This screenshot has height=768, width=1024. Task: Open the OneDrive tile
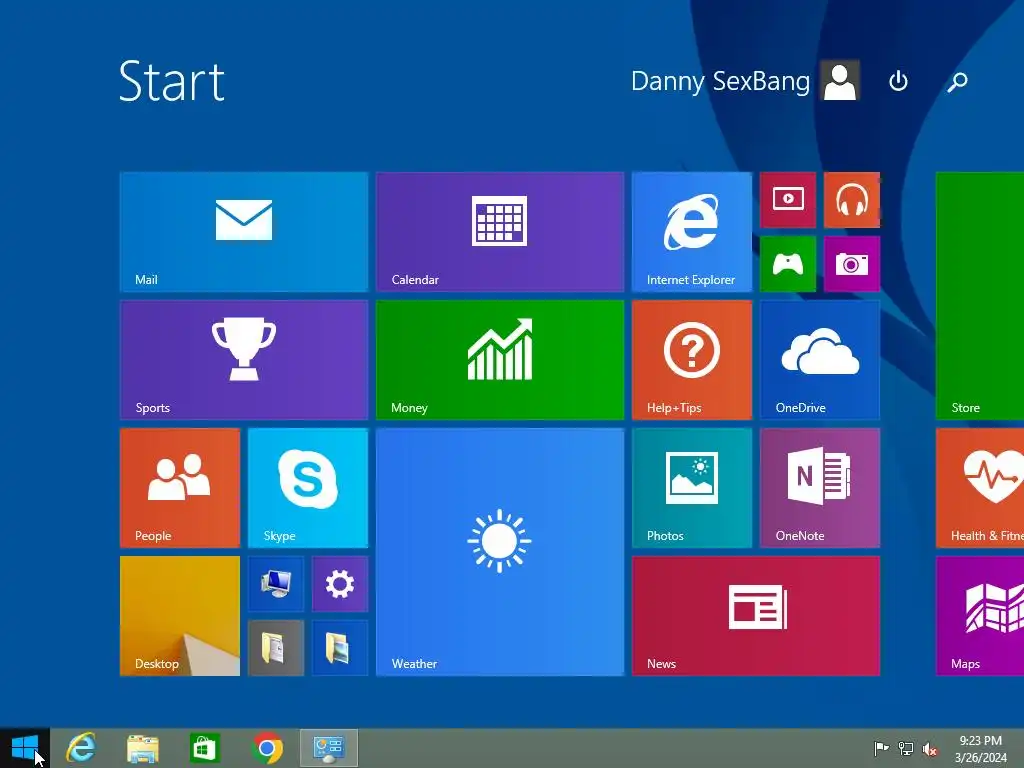click(x=820, y=360)
